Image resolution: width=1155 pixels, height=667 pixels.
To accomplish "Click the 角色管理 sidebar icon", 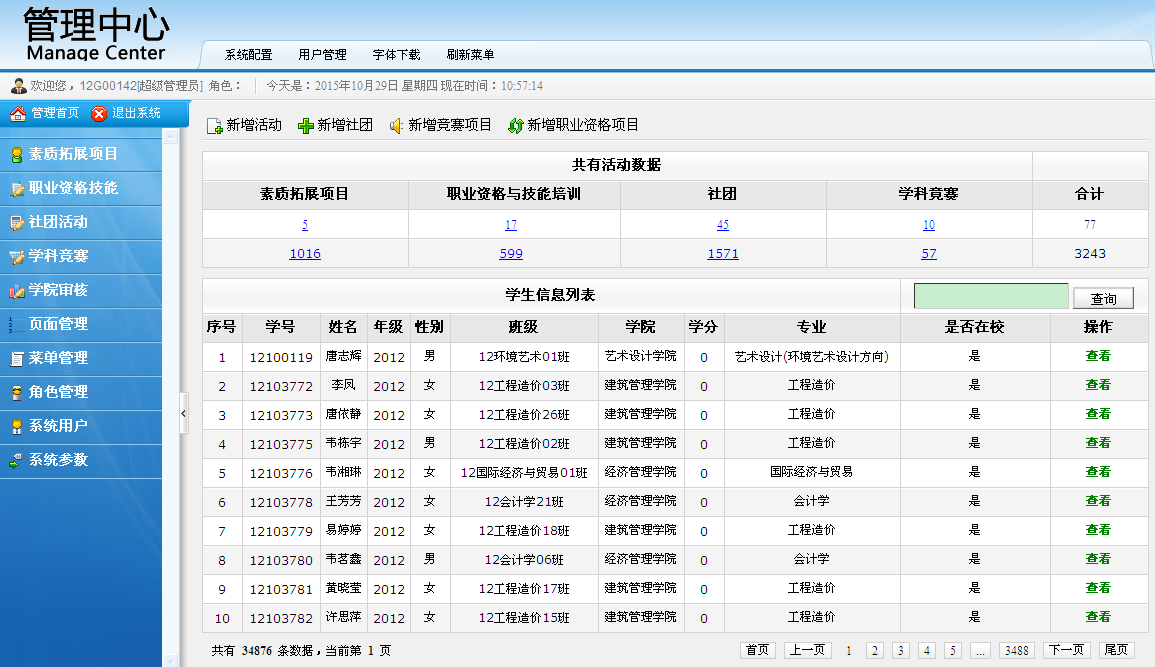I will pyautogui.click(x=16, y=392).
